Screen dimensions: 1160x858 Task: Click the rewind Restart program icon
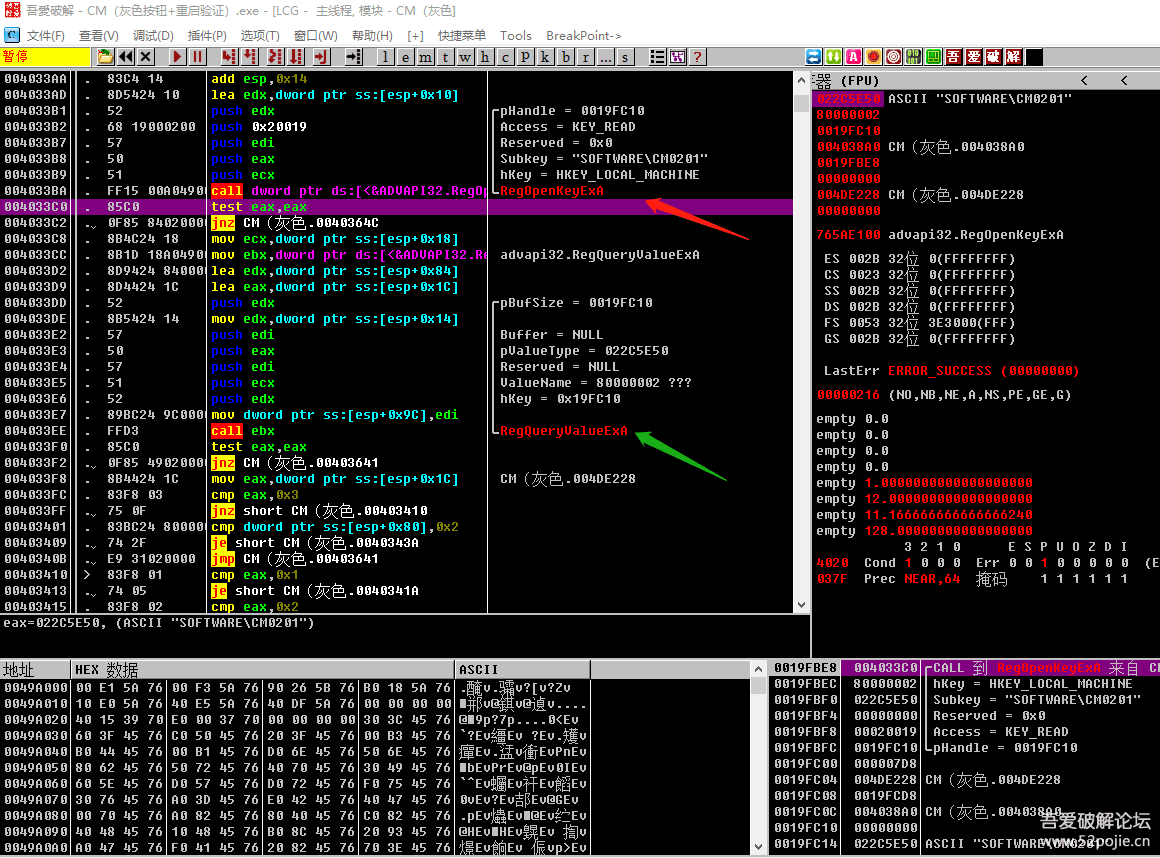tap(127, 57)
